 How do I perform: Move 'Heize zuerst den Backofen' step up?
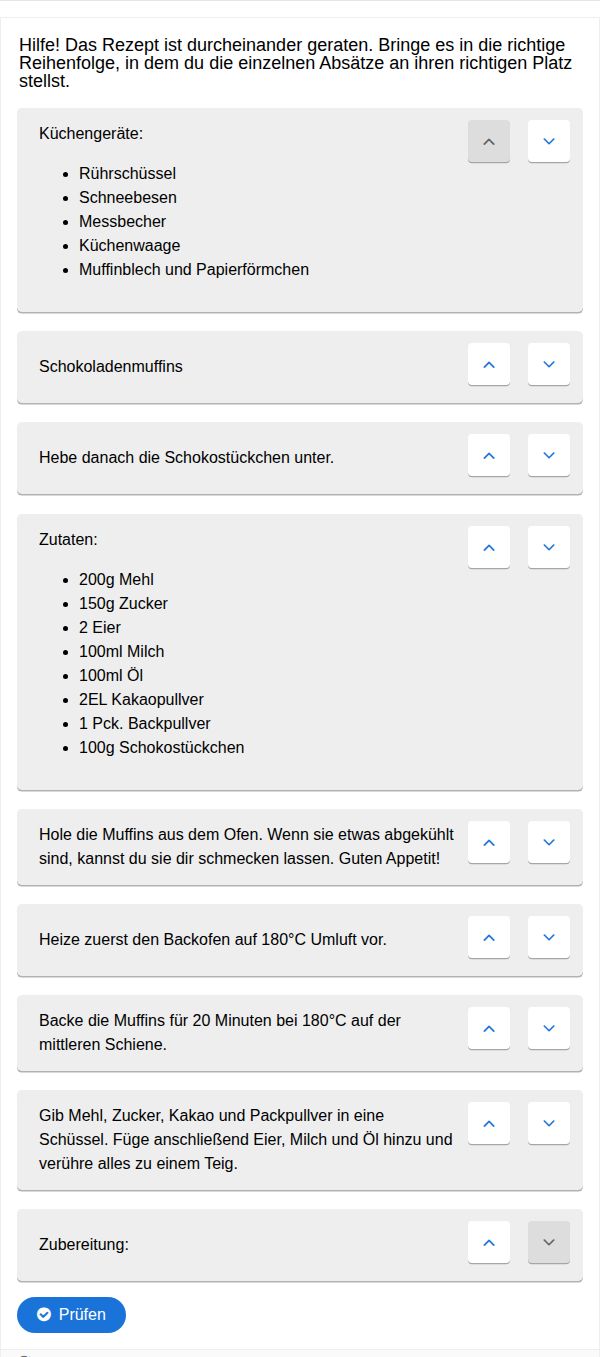489,937
